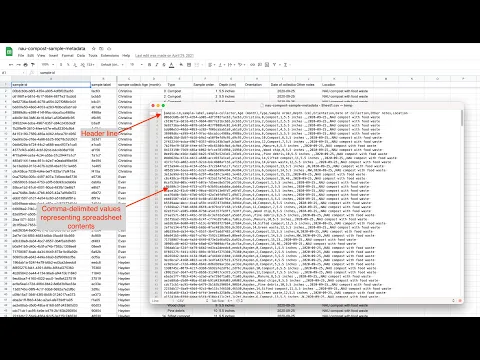Toggle italic formatting
The image size is (480, 360).
pyautogui.click(x=157, y=65)
